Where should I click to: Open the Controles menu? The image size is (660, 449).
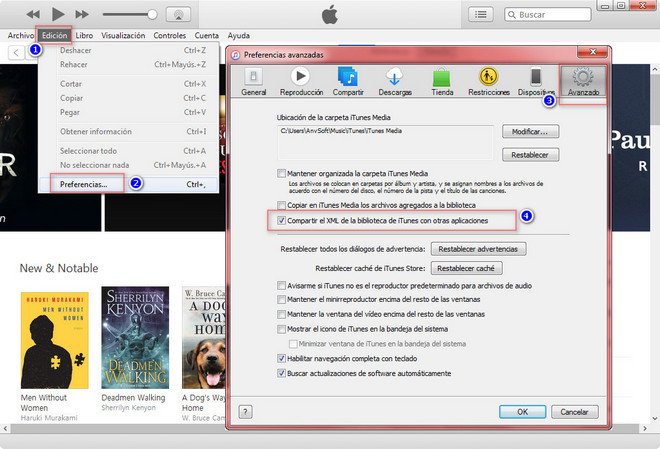[x=169, y=35]
